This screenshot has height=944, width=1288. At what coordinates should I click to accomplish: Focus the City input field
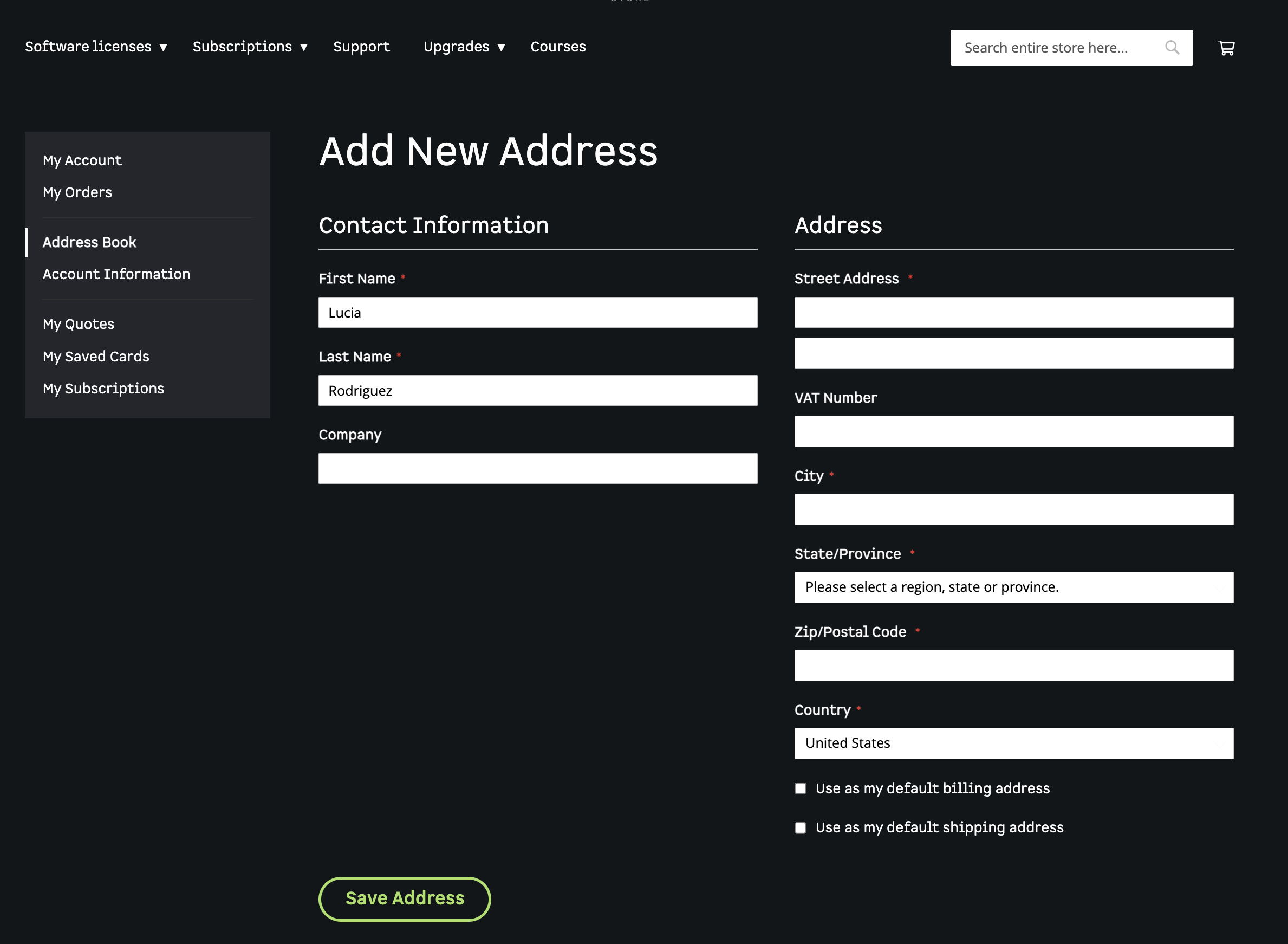pos(1013,509)
